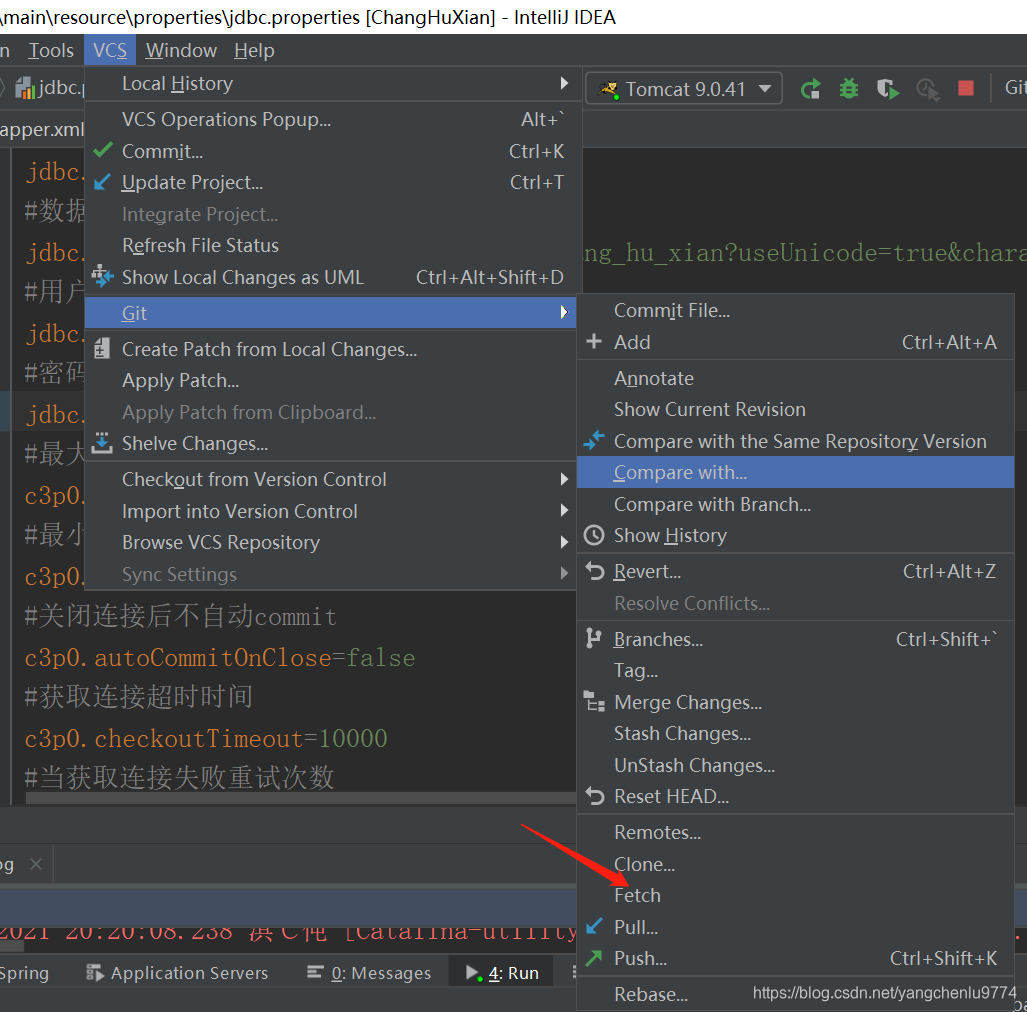Select Compare with the Same Repository Version
This screenshot has width=1027, height=1012.
tap(796, 441)
